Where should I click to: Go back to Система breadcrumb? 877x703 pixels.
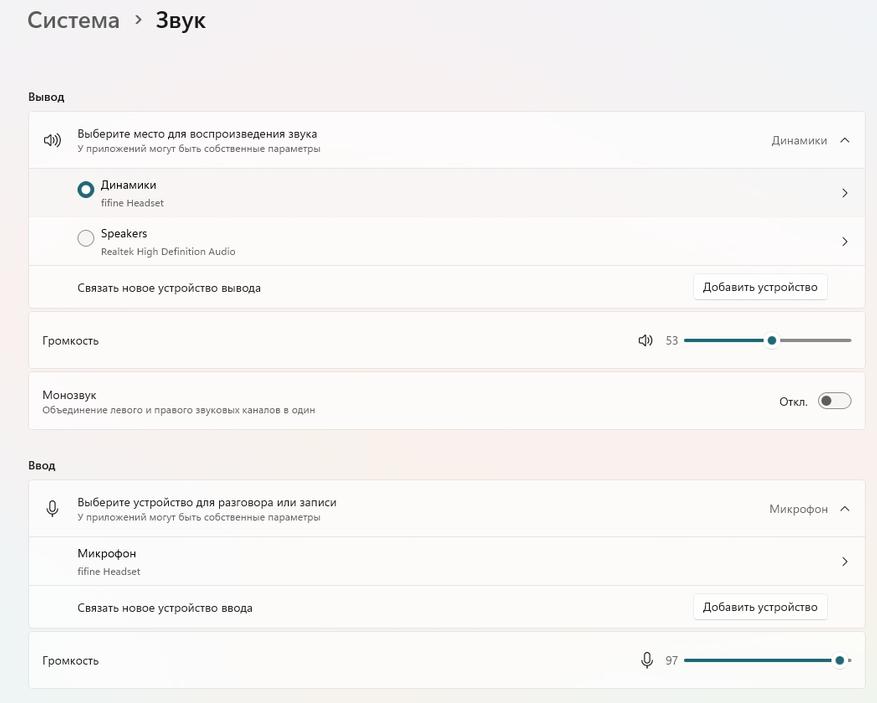(73, 20)
